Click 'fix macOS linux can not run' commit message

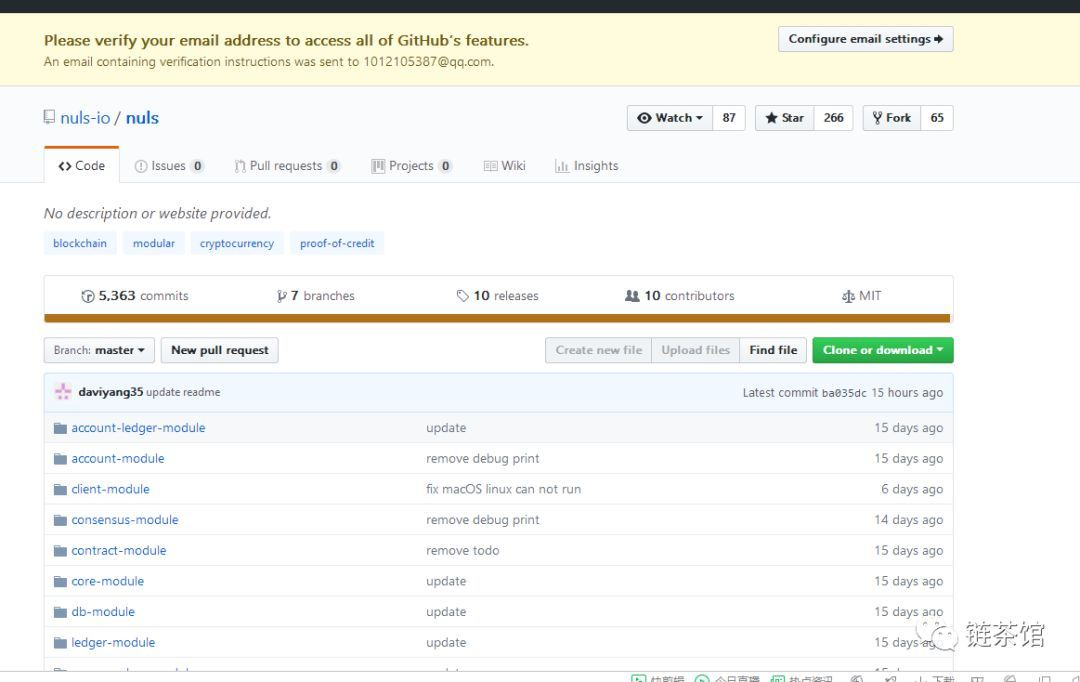503,489
